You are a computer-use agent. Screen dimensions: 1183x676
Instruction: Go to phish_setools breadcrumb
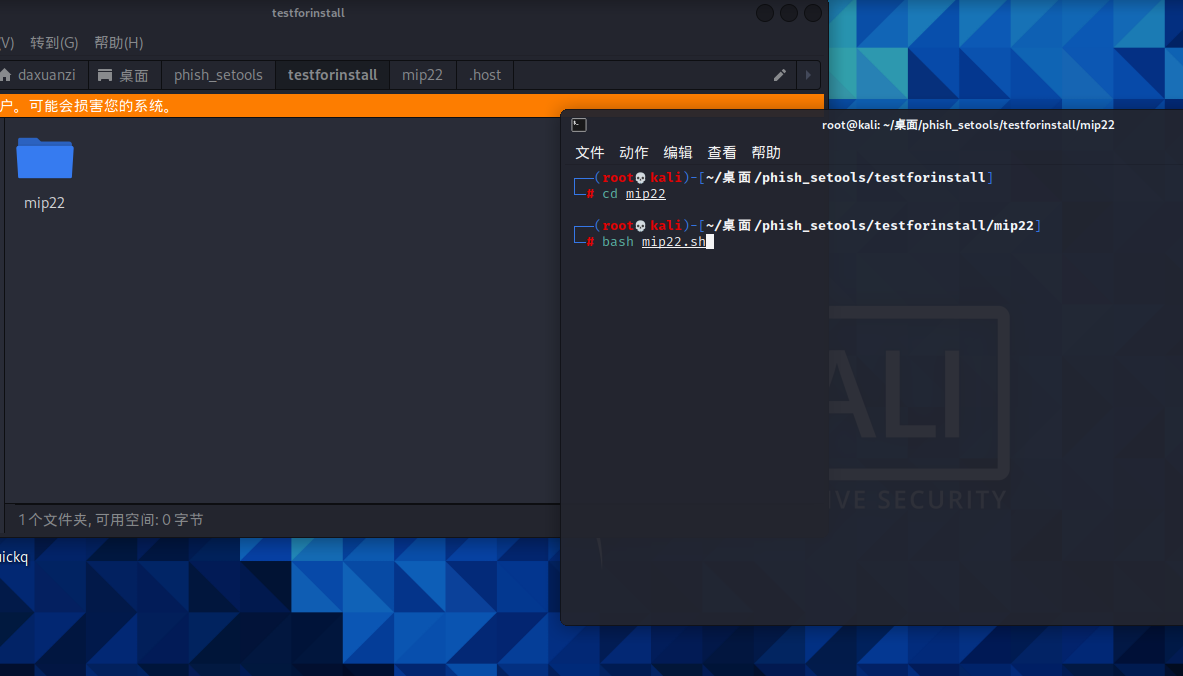(x=218, y=75)
